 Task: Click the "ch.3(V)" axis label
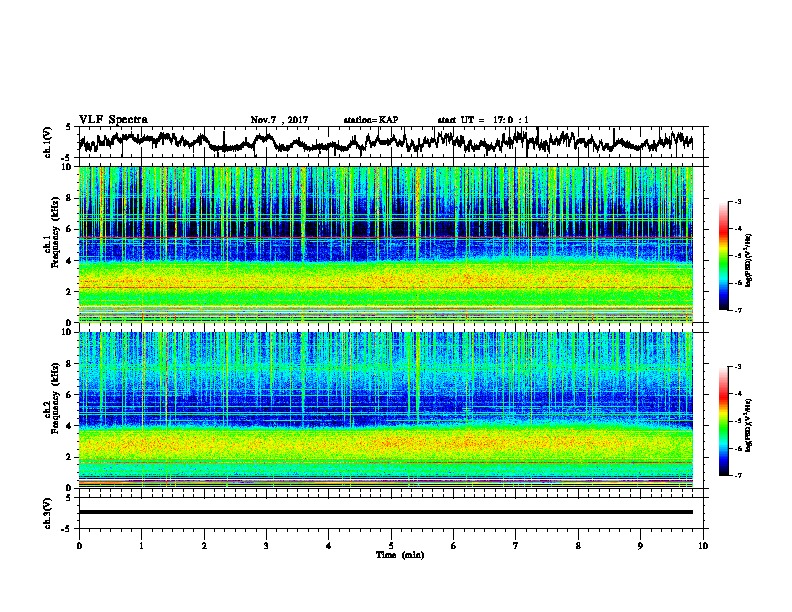coord(48,513)
